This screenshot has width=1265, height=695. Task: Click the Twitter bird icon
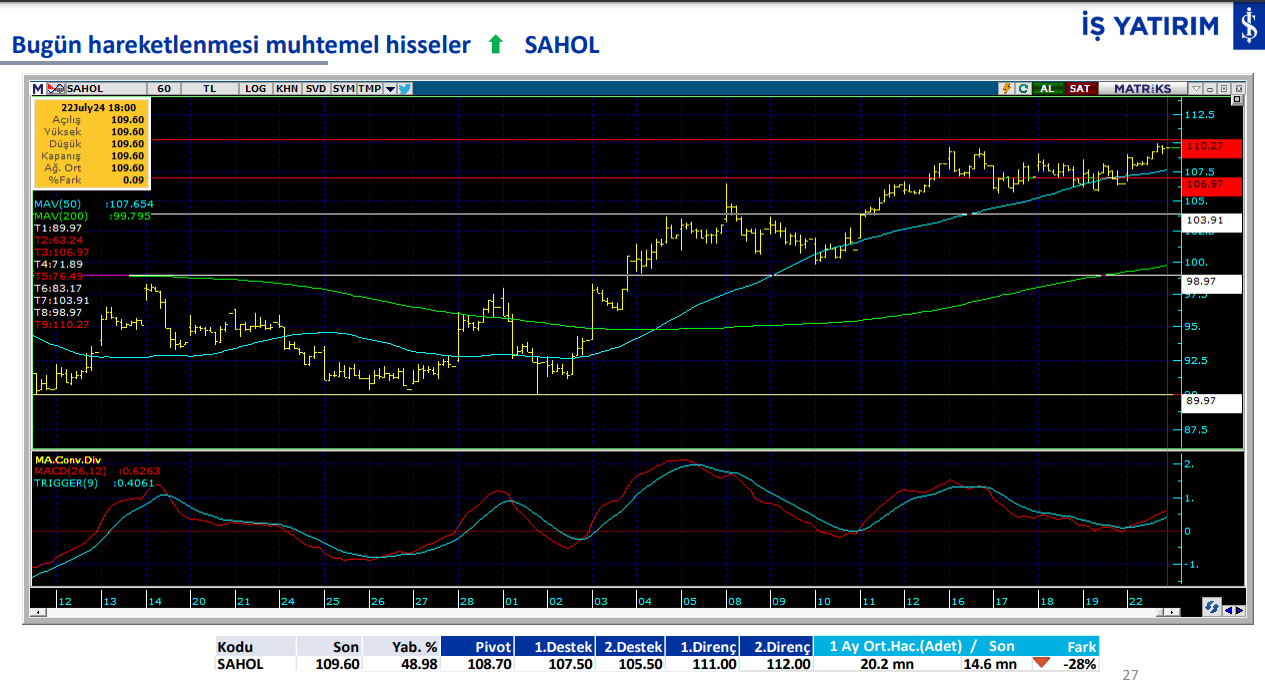(x=405, y=88)
